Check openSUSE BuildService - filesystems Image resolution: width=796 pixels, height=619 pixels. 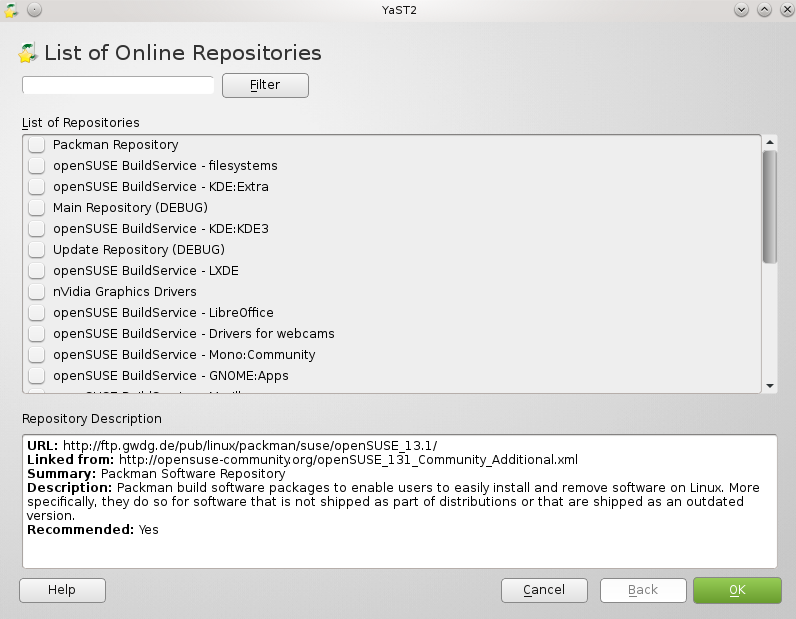point(36,166)
